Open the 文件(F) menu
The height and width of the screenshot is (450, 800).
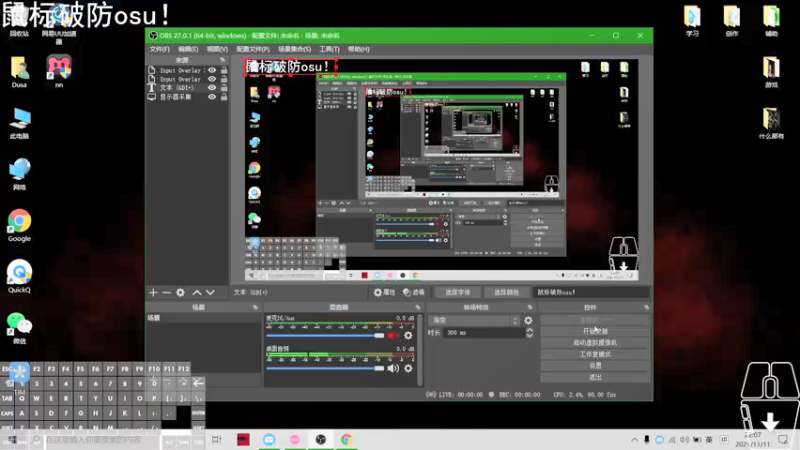click(160, 49)
